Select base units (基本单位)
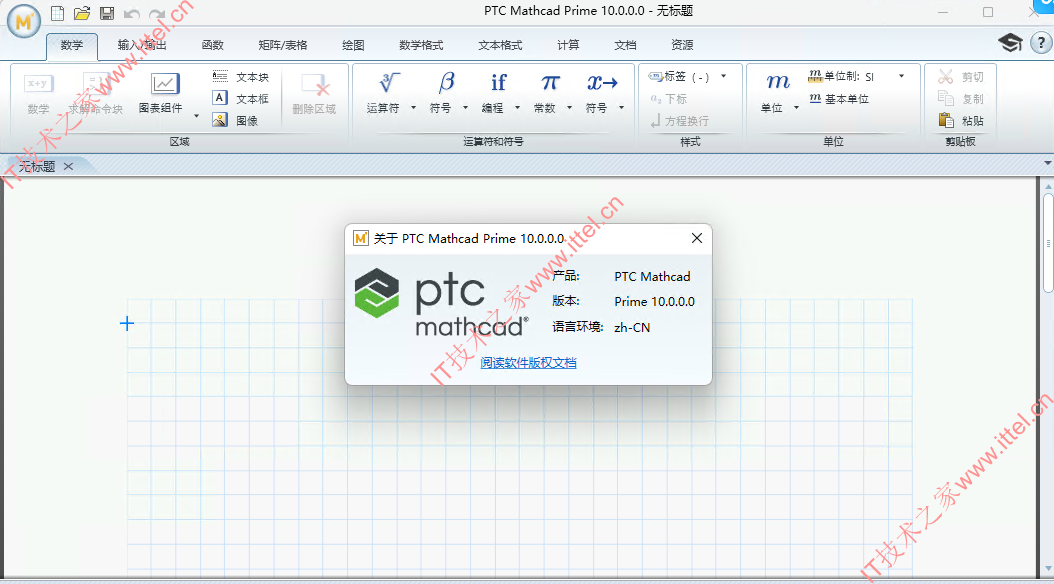The width and height of the screenshot is (1054, 584). point(839,99)
